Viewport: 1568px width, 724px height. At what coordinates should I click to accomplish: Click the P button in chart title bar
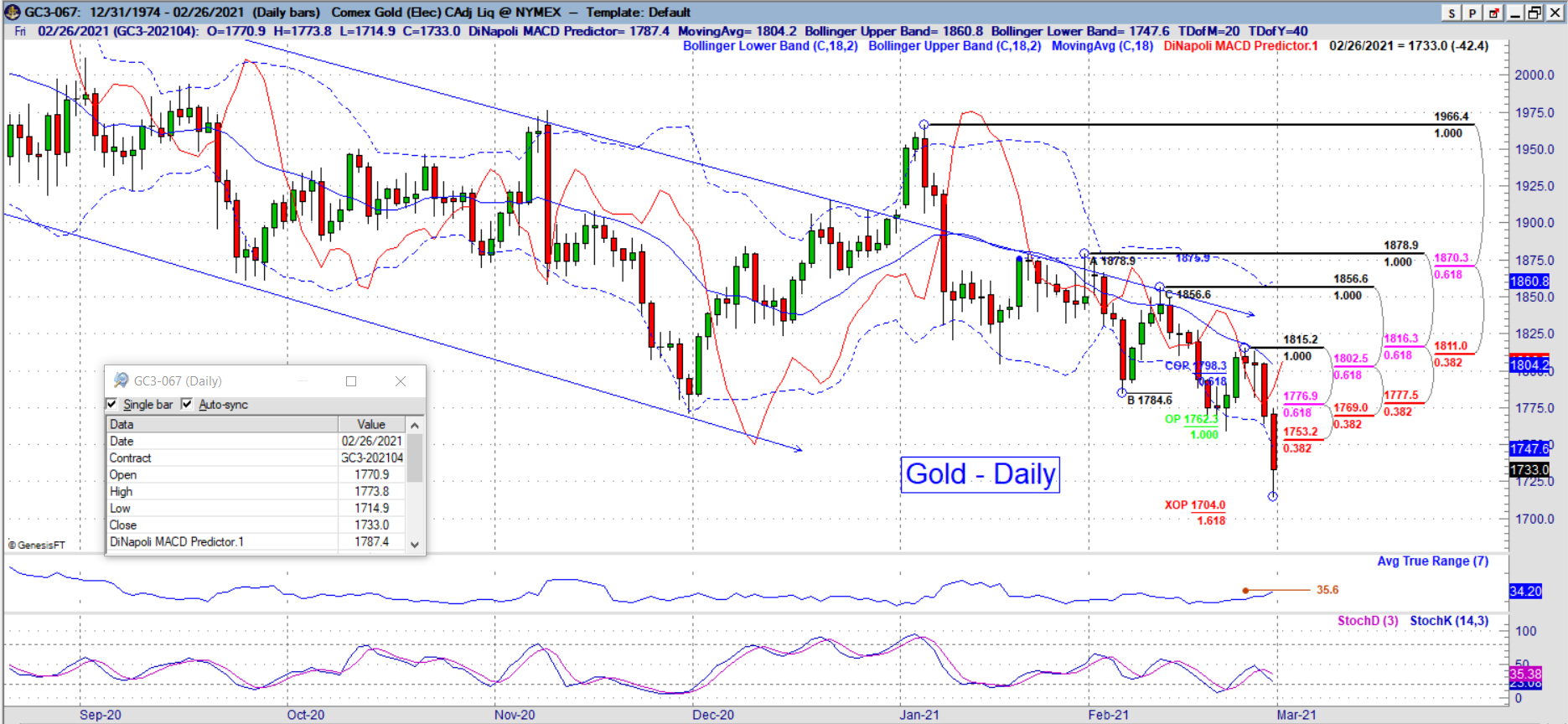[x=1472, y=13]
